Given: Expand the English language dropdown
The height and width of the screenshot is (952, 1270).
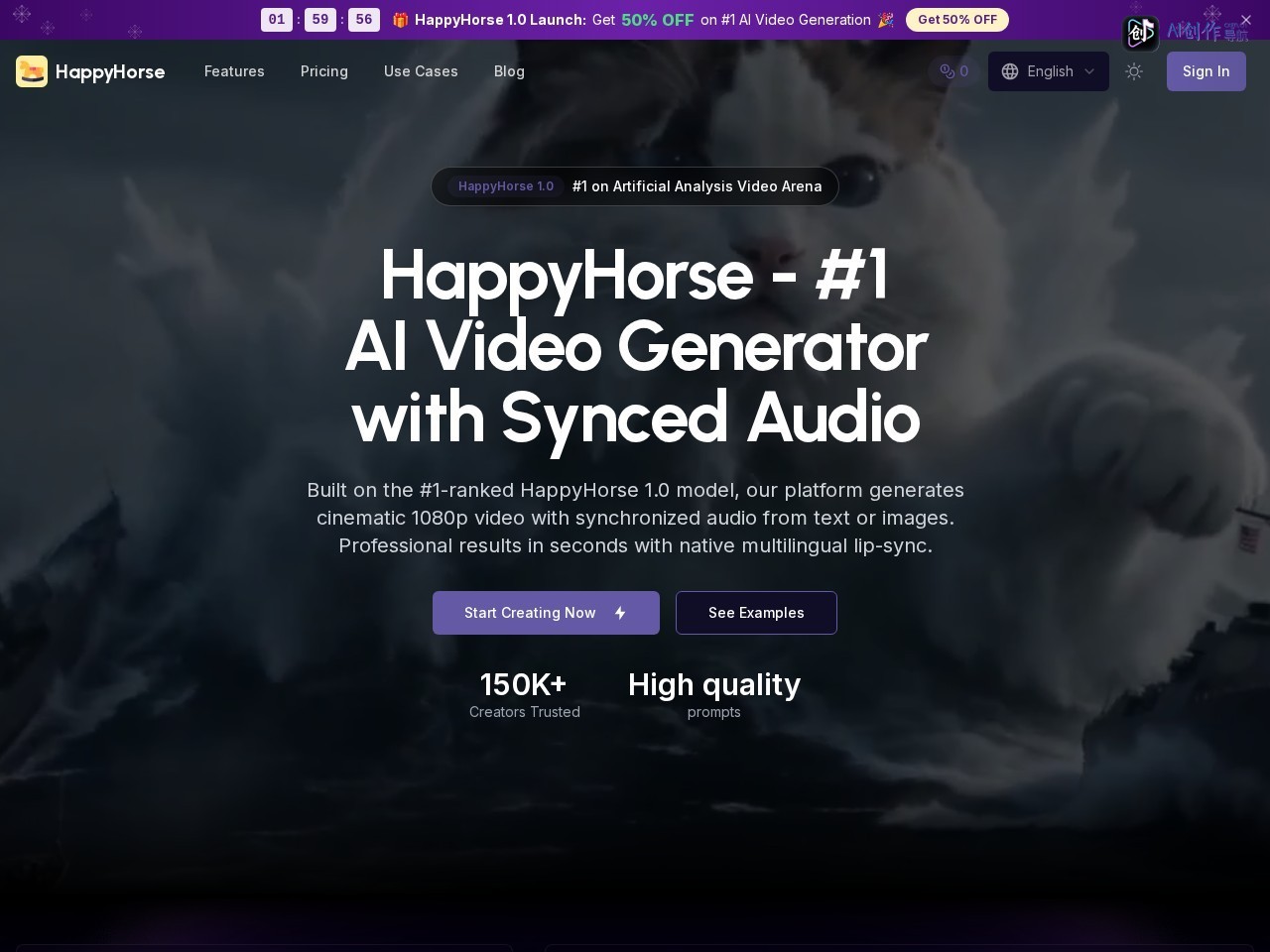Looking at the screenshot, I should [1049, 71].
